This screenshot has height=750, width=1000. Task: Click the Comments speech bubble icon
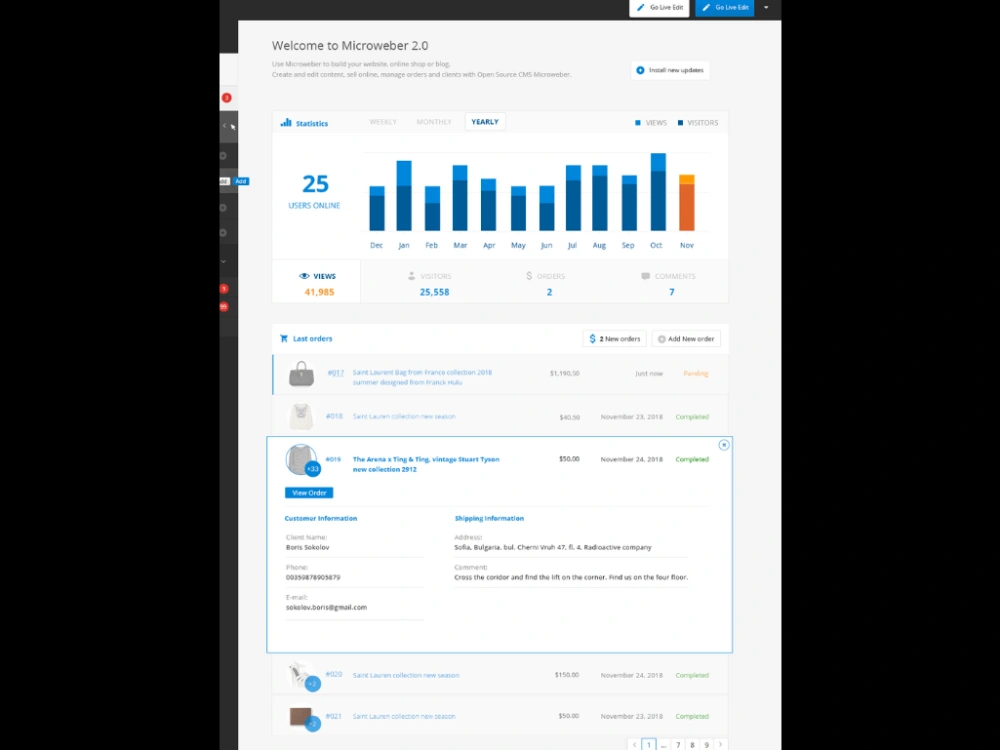pos(645,276)
